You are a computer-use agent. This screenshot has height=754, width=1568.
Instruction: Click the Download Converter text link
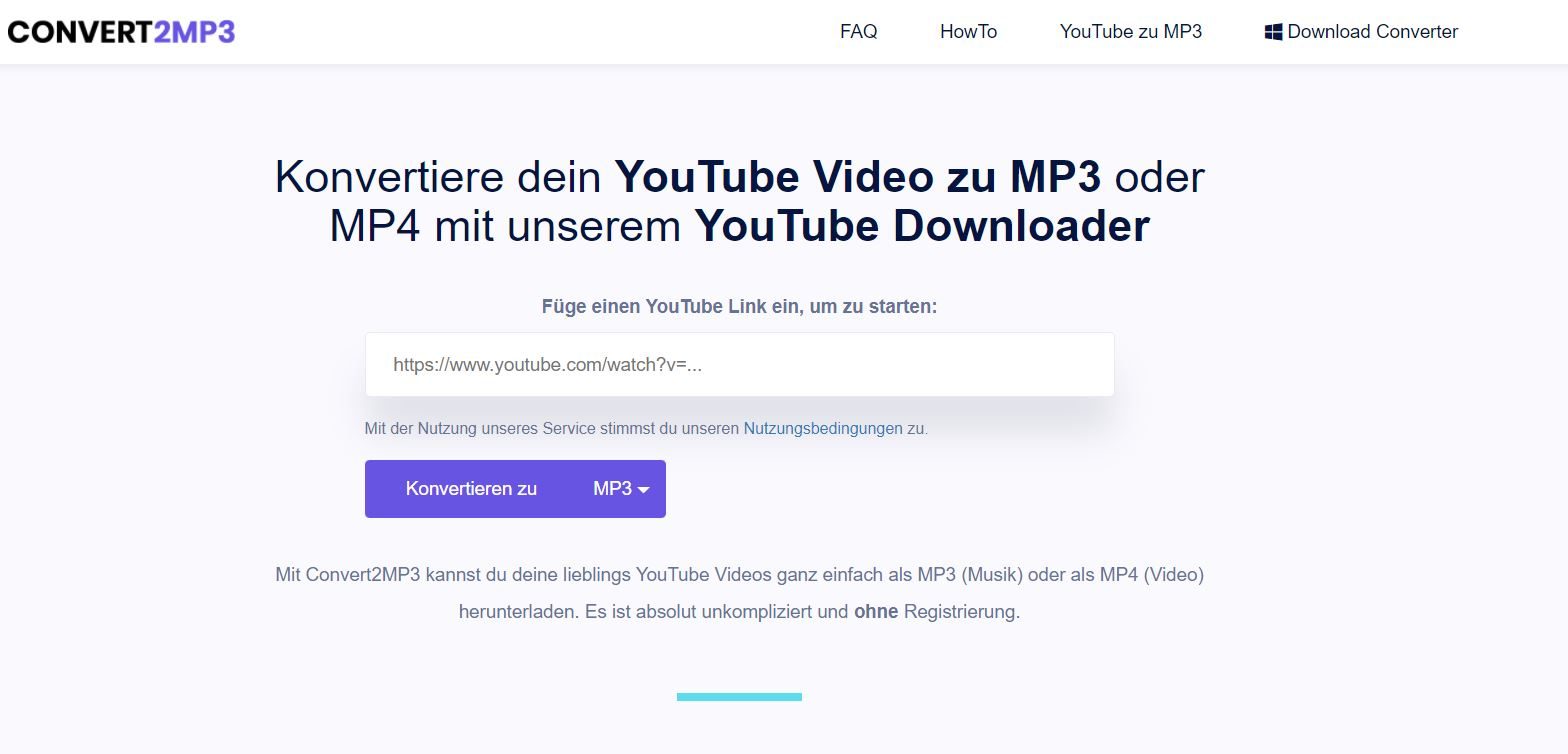pyautogui.click(x=1372, y=32)
